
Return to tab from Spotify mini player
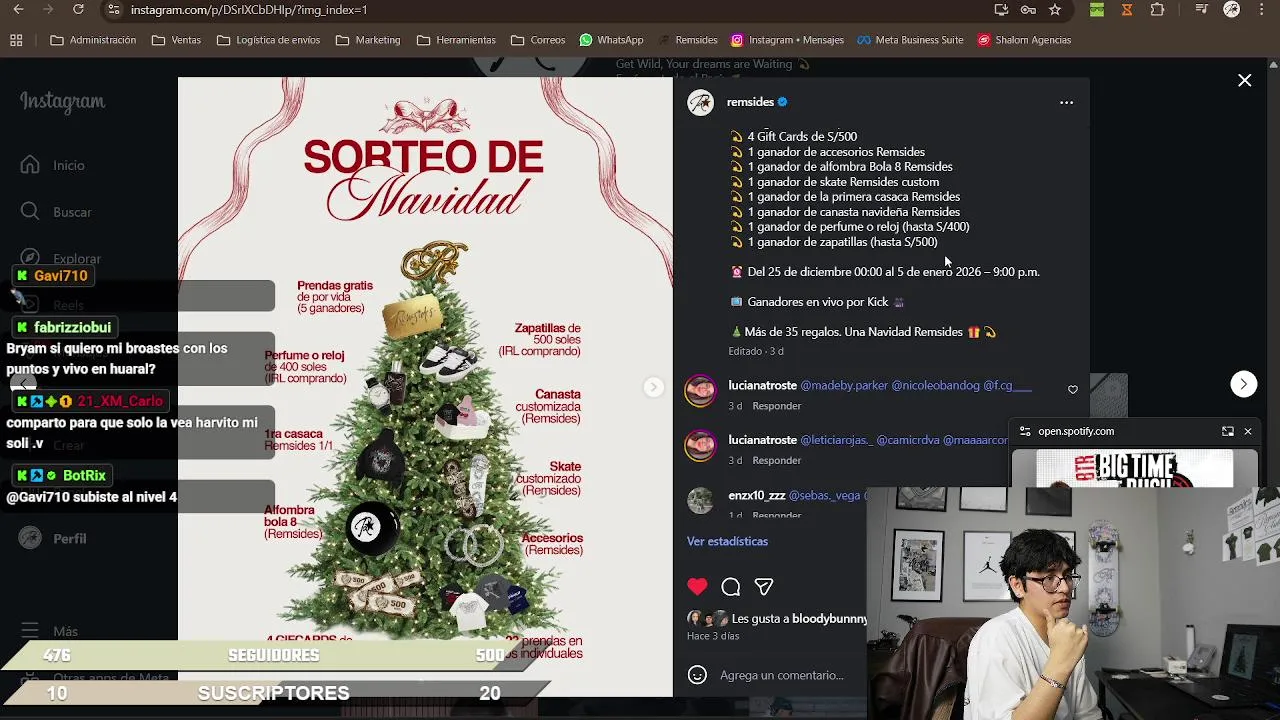pos(1227,431)
